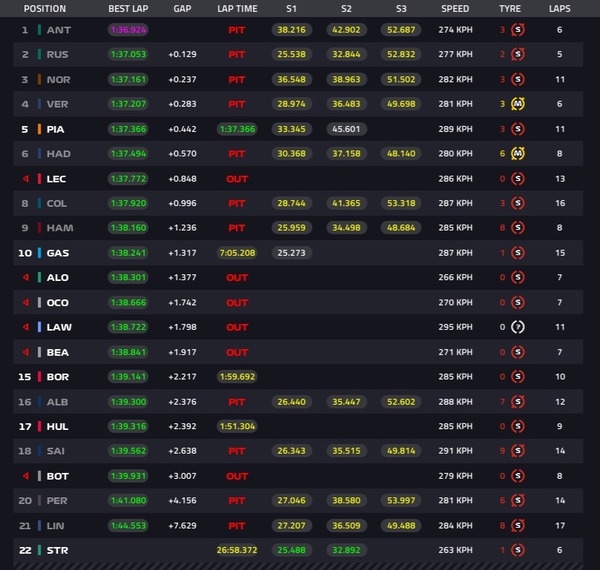Click the soft tyre icon in GAS row
Viewport: 600px width, 570px height.
tap(517, 253)
